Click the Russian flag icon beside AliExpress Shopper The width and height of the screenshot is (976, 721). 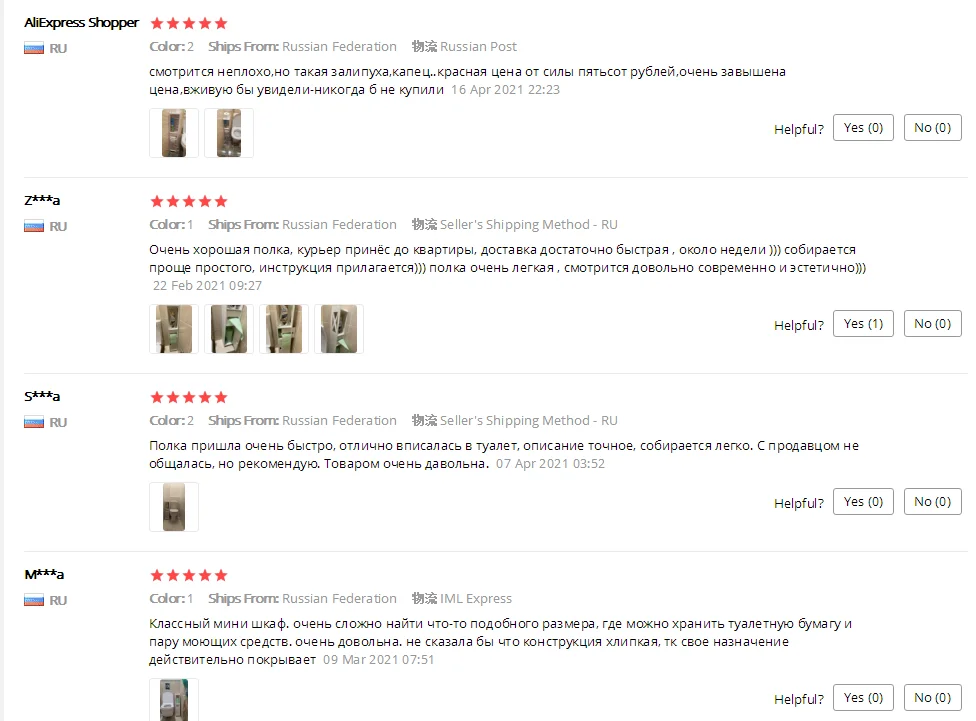click(34, 49)
